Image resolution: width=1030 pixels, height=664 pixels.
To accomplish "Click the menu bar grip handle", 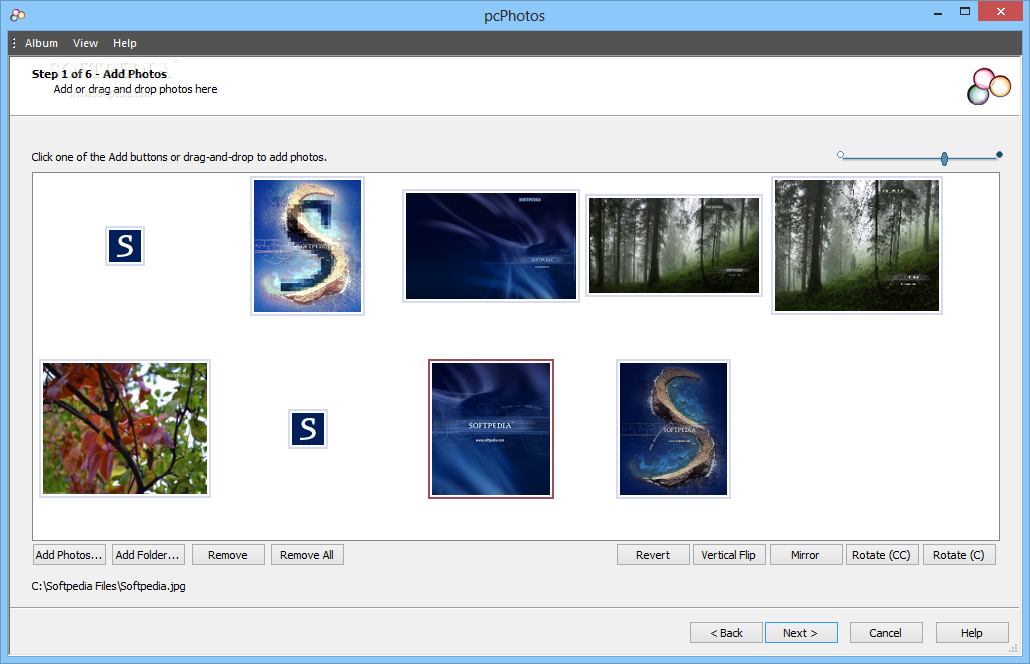I will [14, 43].
